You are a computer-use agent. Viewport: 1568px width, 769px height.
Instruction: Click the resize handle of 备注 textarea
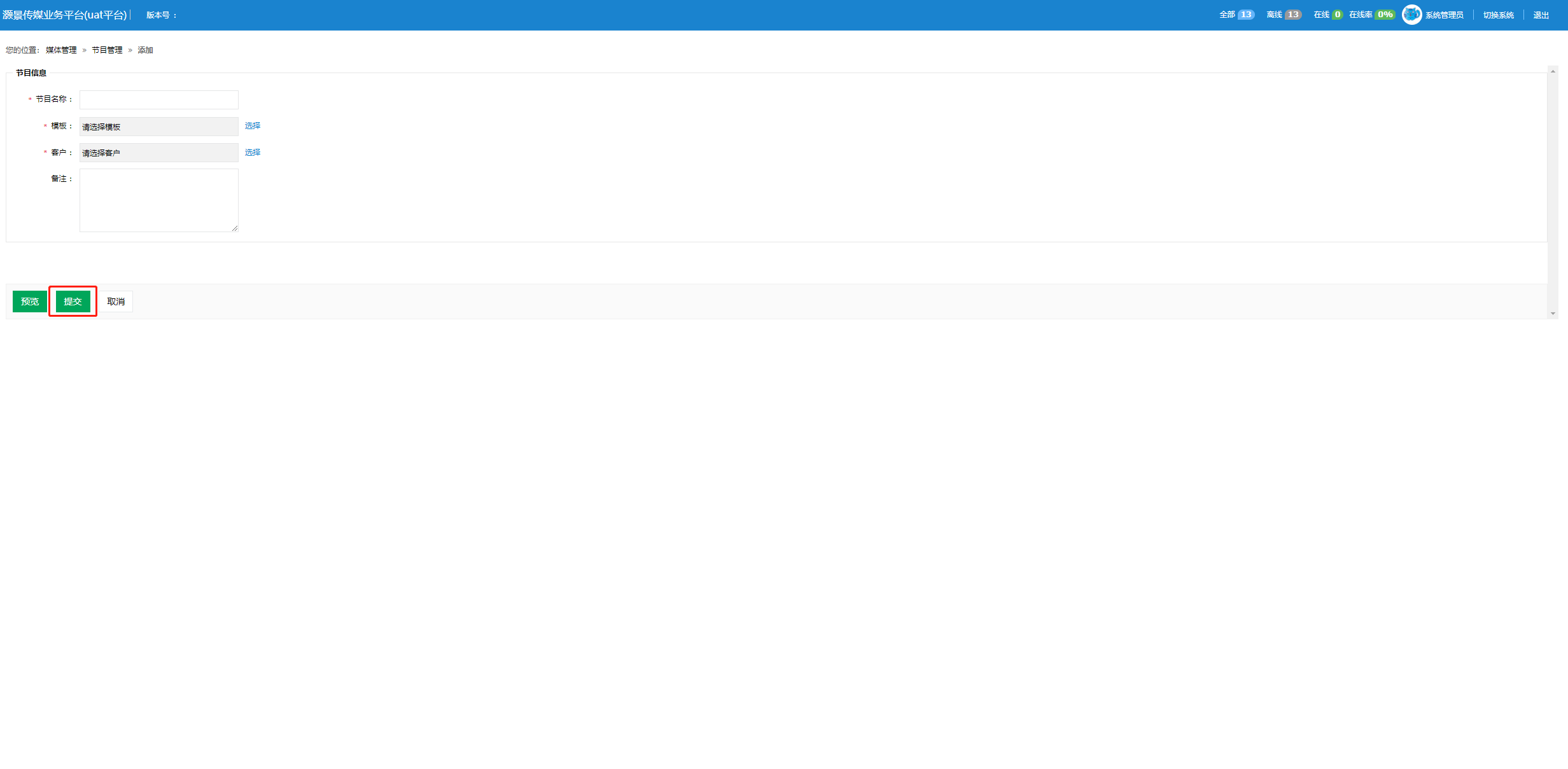235,228
